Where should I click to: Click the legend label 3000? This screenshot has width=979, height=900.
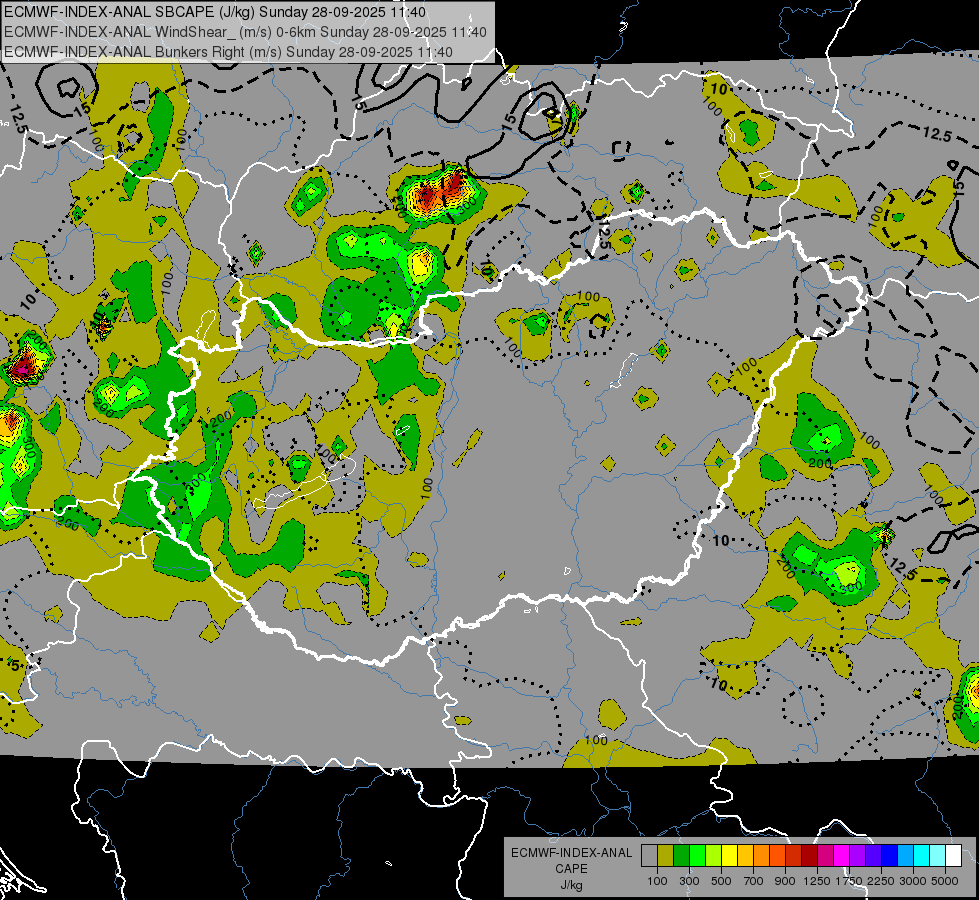pyautogui.click(x=913, y=881)
